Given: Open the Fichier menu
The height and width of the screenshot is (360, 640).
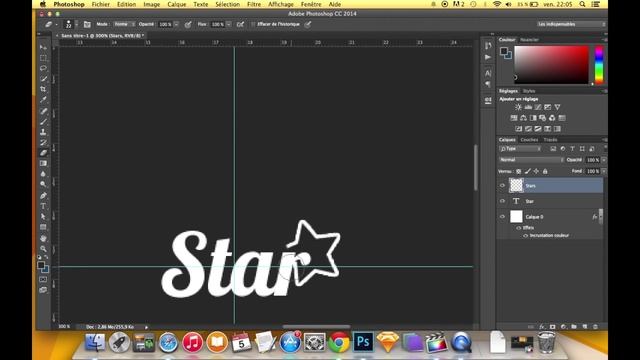Looking at the screenshot, I should point(100,4).
